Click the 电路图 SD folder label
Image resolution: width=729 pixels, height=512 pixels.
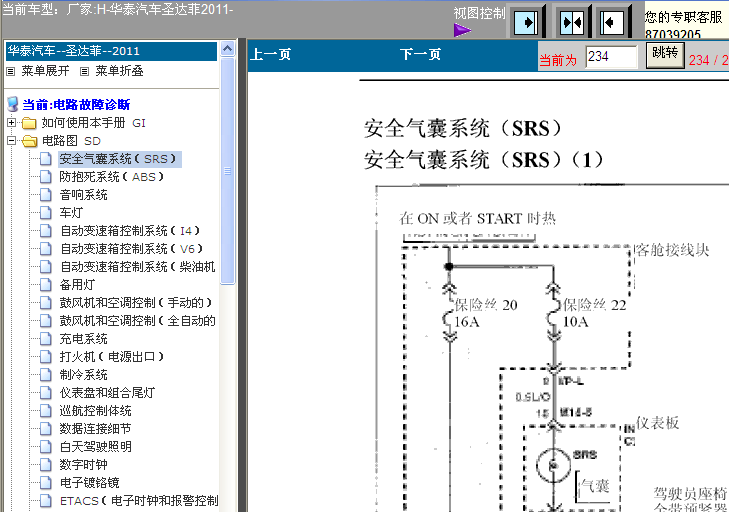[71, 141]
